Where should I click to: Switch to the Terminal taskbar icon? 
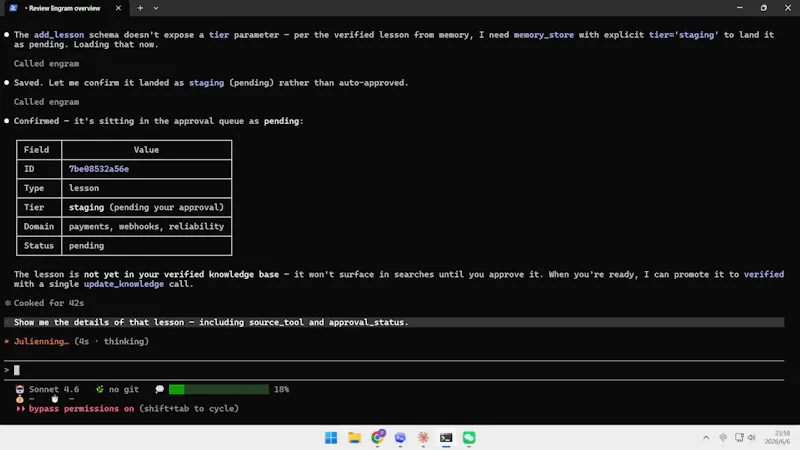click(x=446, y=438)
